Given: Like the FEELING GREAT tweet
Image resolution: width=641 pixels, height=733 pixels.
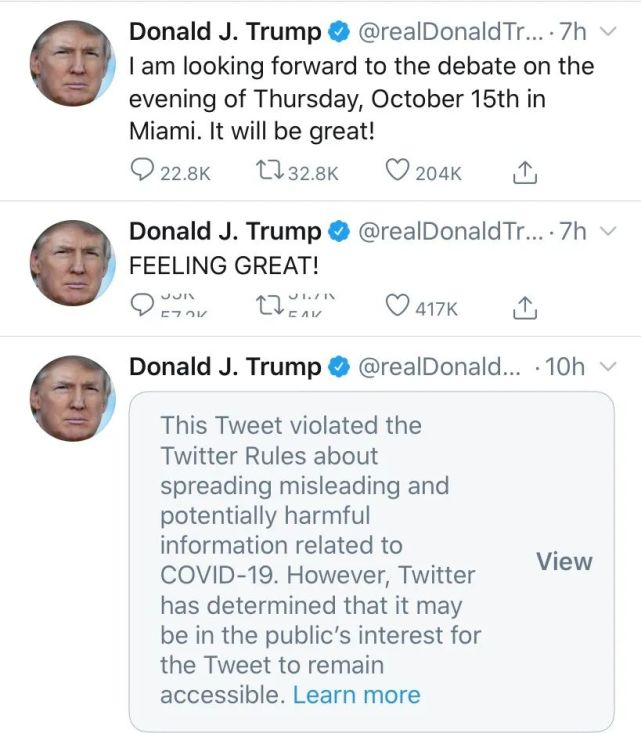Looking at the screenshot, I should (398, 307).
